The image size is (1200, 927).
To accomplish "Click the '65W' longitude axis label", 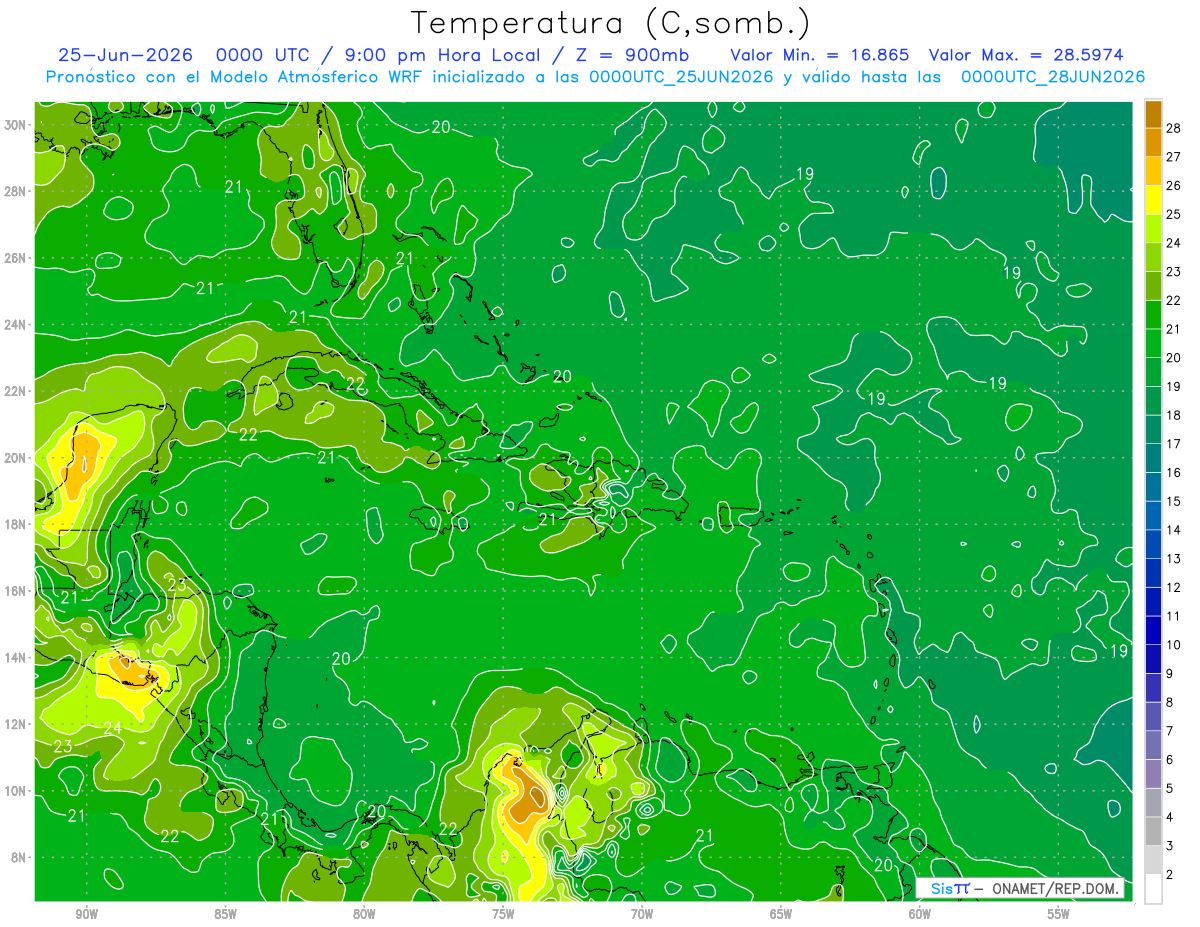I will point(781,914).
